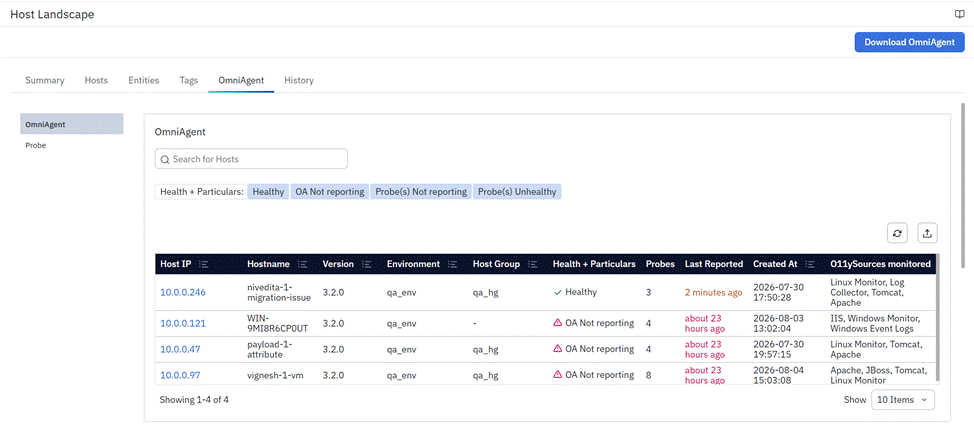Open the documentation book icon

coord(960,14)
